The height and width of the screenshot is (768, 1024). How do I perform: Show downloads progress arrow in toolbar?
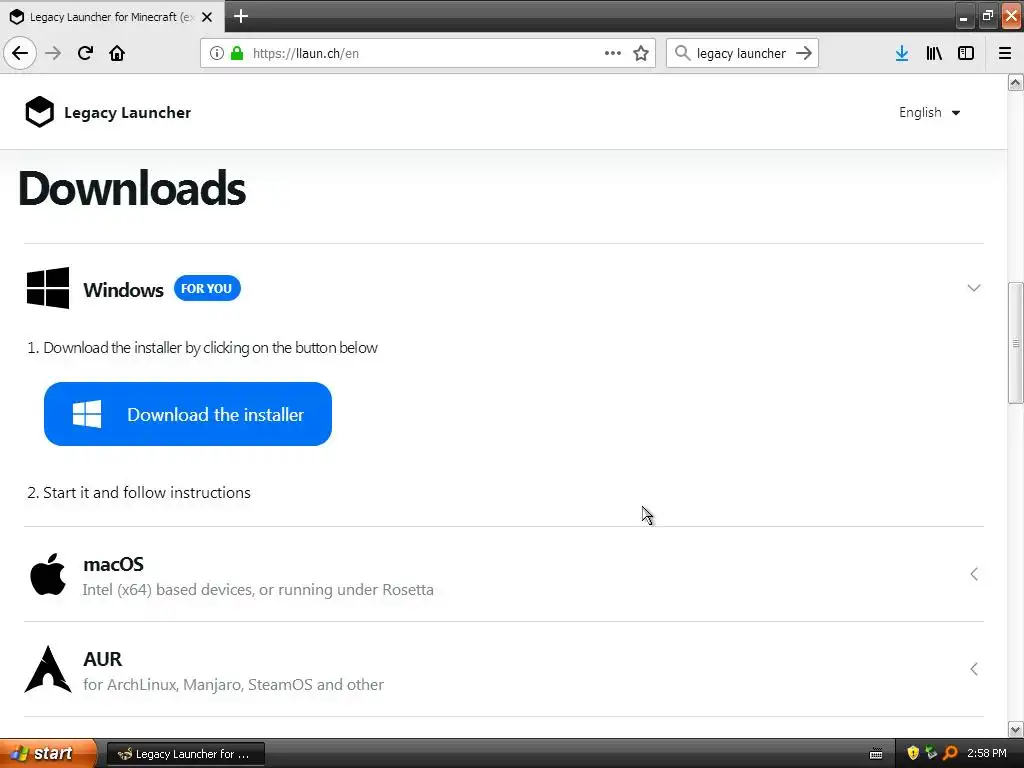(x=902, y=54)
